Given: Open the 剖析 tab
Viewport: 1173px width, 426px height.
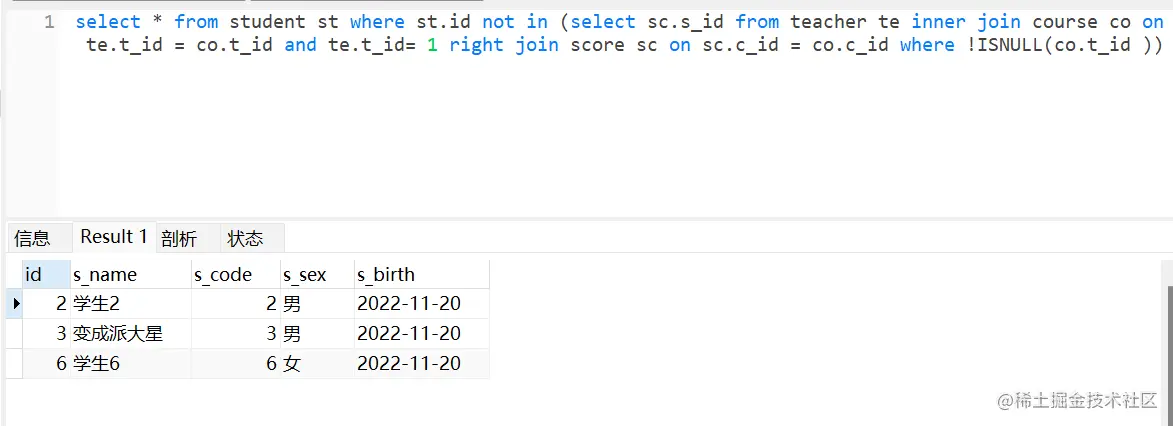Looking at the screenshot, I should [179, 238].
